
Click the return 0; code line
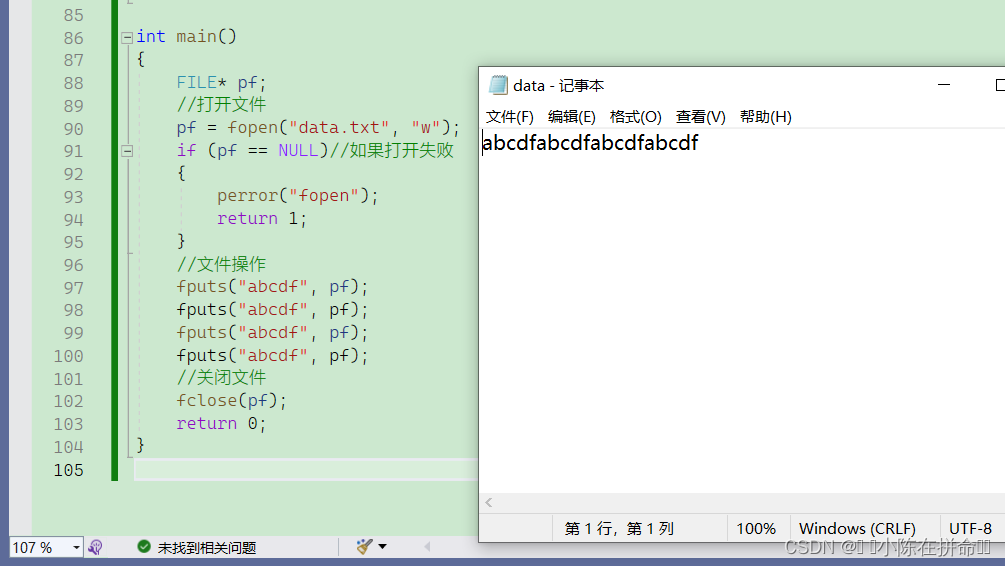[221, 423]
